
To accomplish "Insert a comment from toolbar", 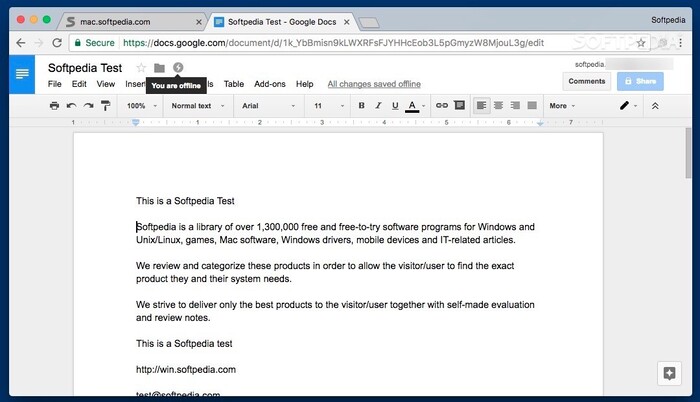I will click(x=459, y=105).
